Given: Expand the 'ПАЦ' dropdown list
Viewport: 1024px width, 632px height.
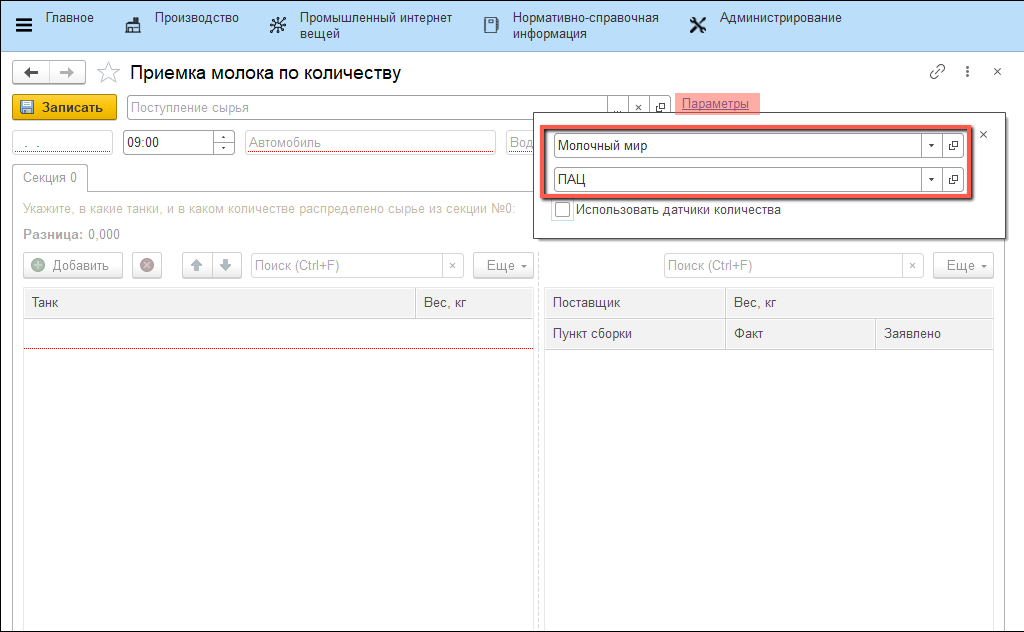Looking at the screenshot, I should (x=931, y=180).
